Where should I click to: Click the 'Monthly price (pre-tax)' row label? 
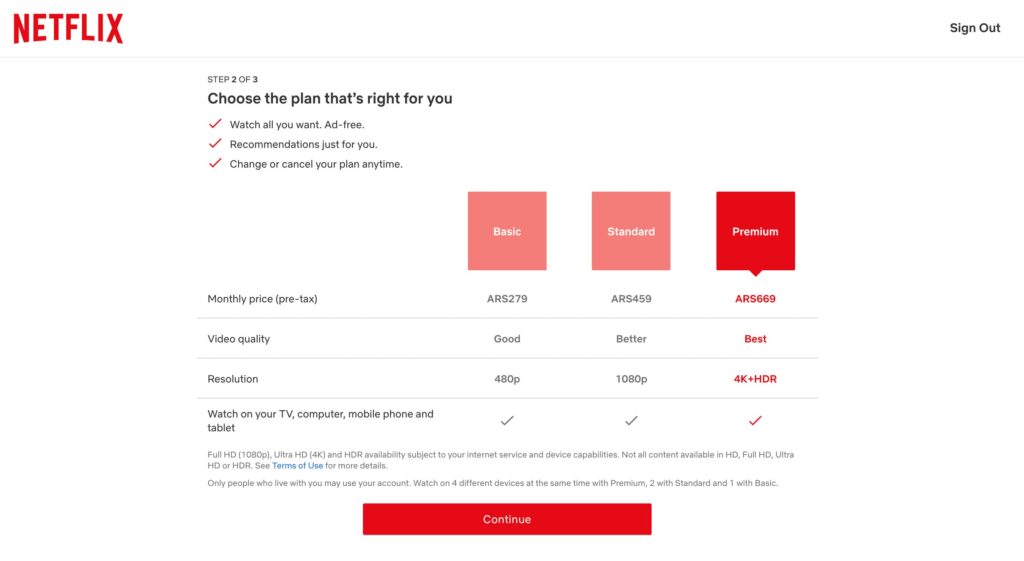[x=263, y=298]
